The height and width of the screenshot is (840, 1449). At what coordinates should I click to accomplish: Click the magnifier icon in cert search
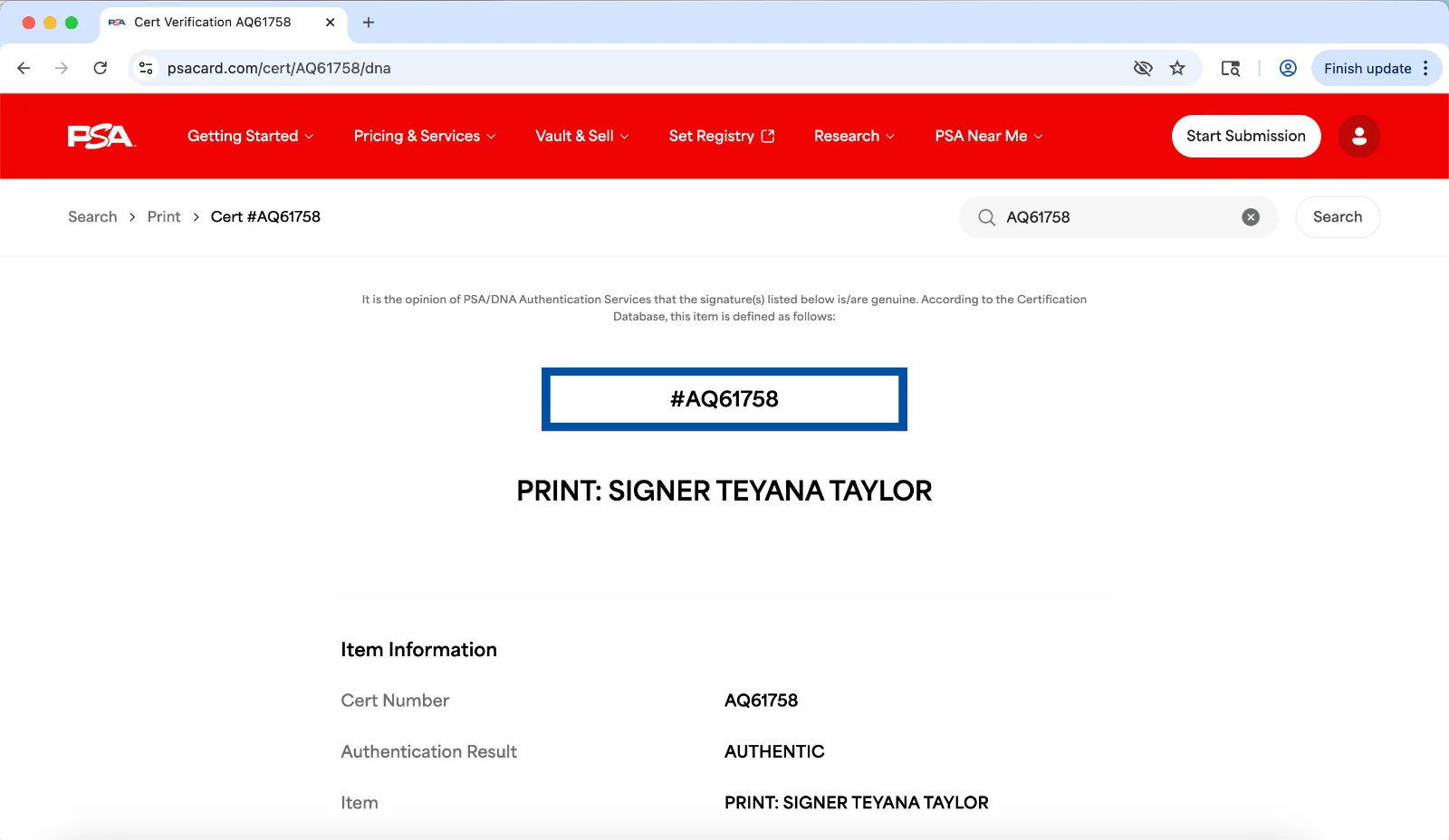986,217
